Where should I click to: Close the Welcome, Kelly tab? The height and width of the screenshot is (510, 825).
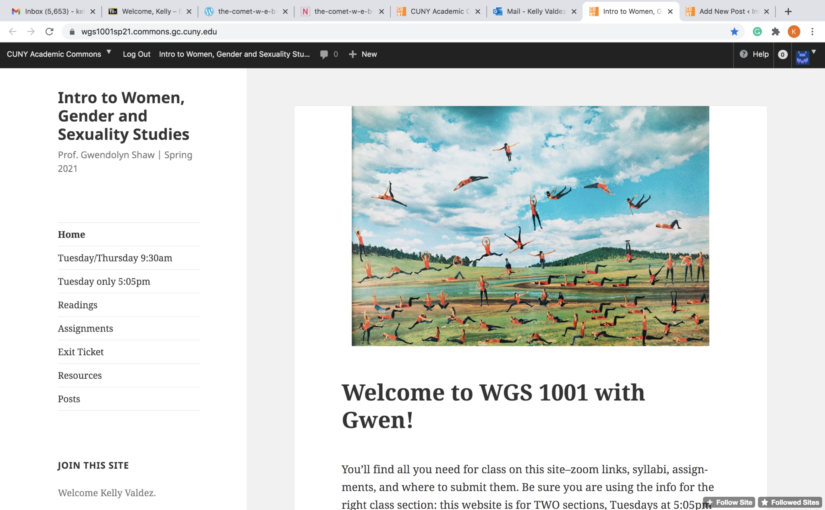pyautogui.click(x=189, y=11)
